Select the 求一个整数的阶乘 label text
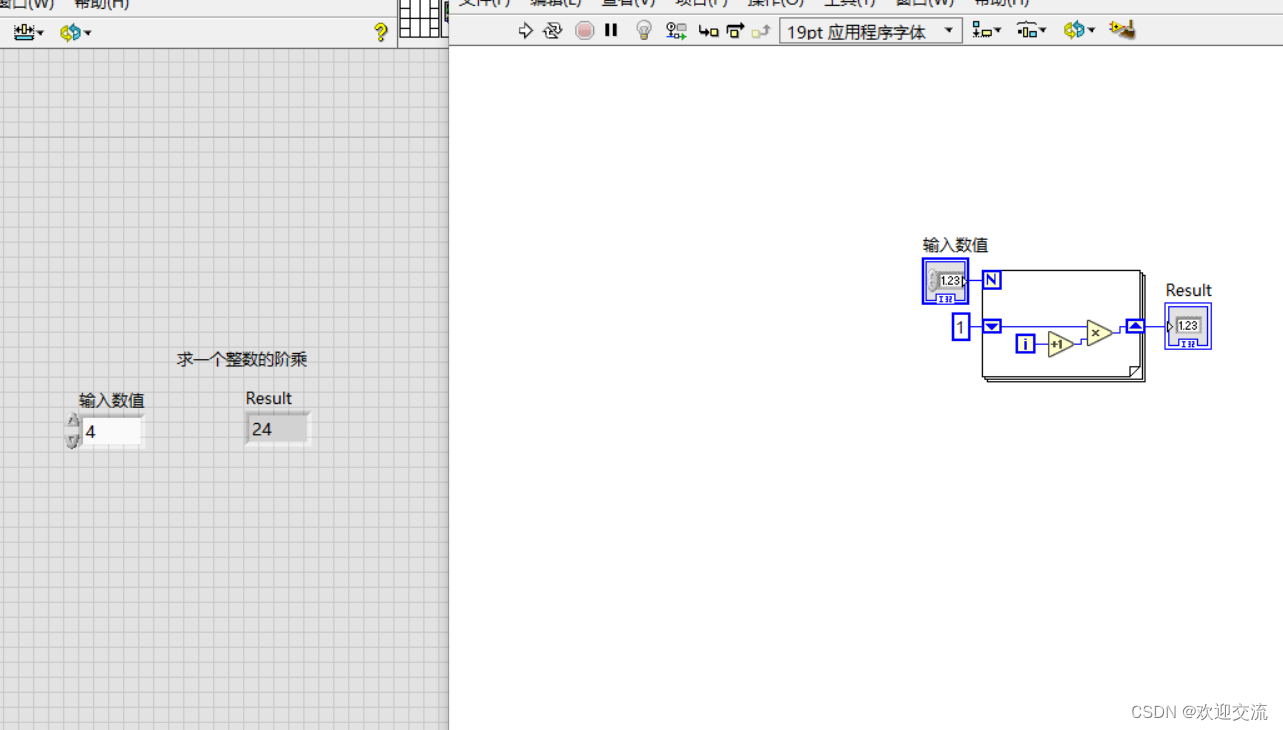This screenshot has height=730, width=1283. coord(242,360)
